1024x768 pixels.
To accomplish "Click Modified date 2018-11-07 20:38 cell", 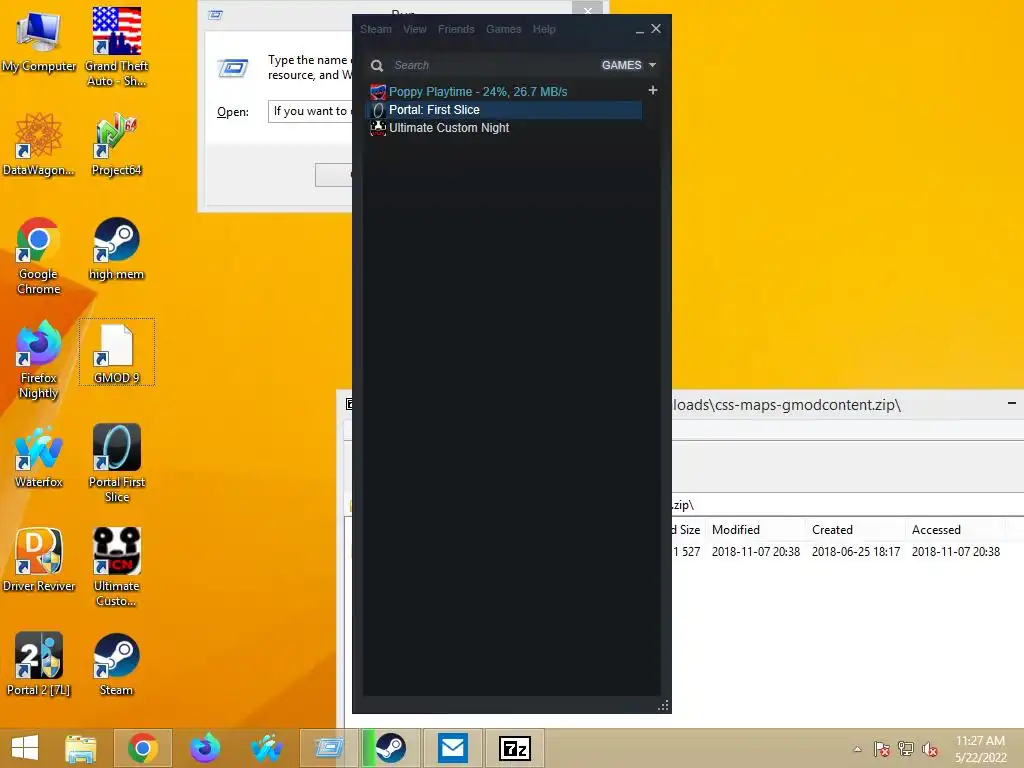I will coord(756,552).
